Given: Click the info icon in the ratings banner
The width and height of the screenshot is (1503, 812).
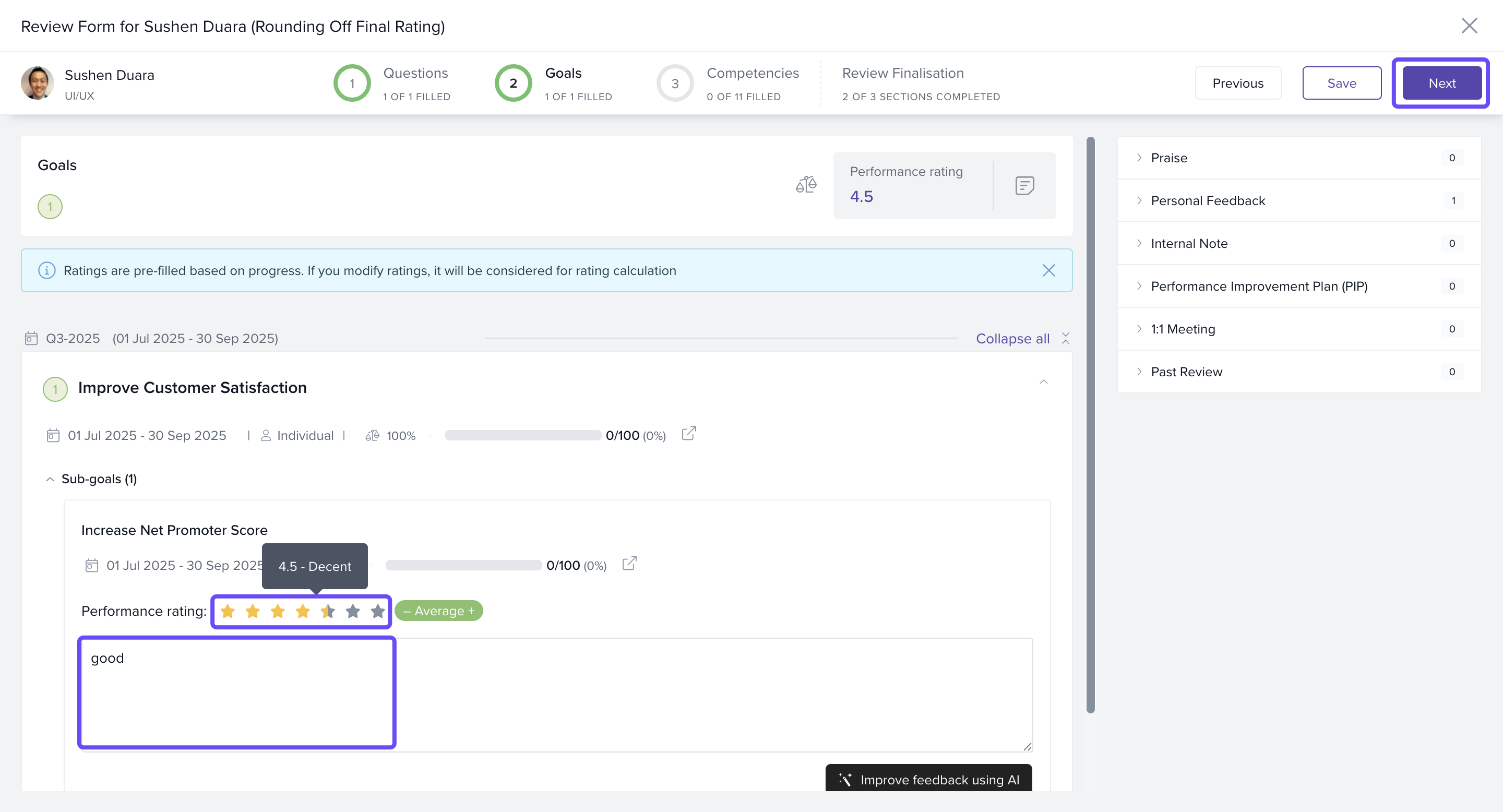Looking at the screenshot, I should (46, 270).
